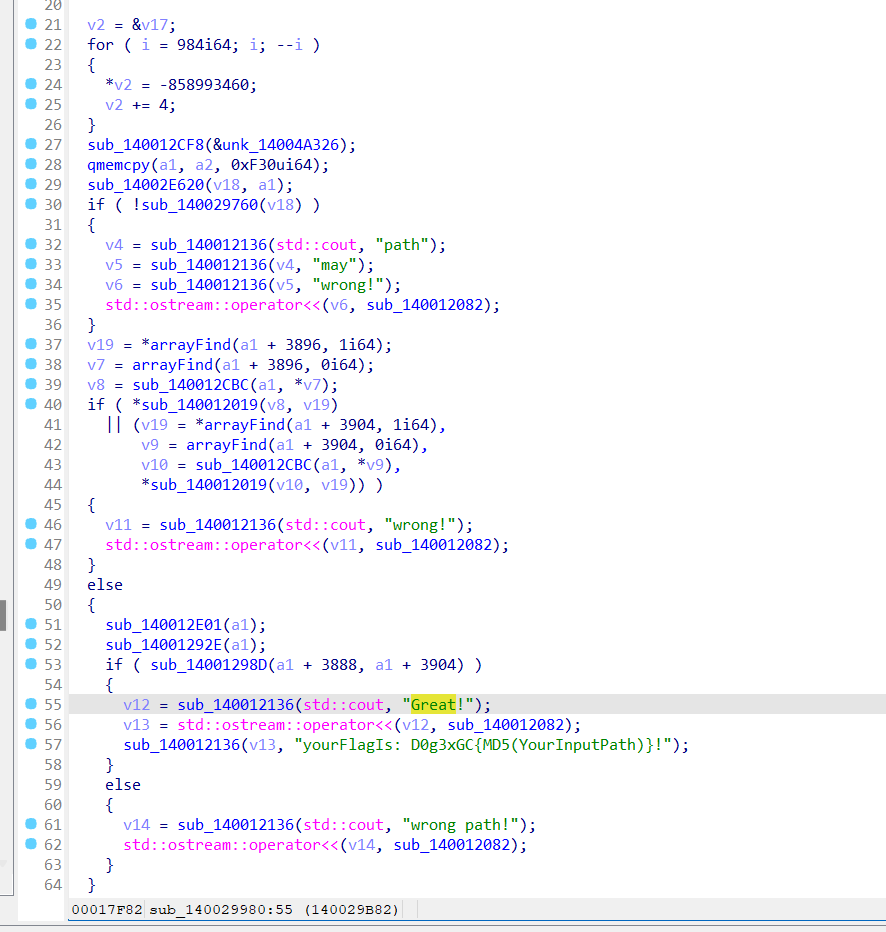Set breakpoint marker beside line 57

coord(31,744)
